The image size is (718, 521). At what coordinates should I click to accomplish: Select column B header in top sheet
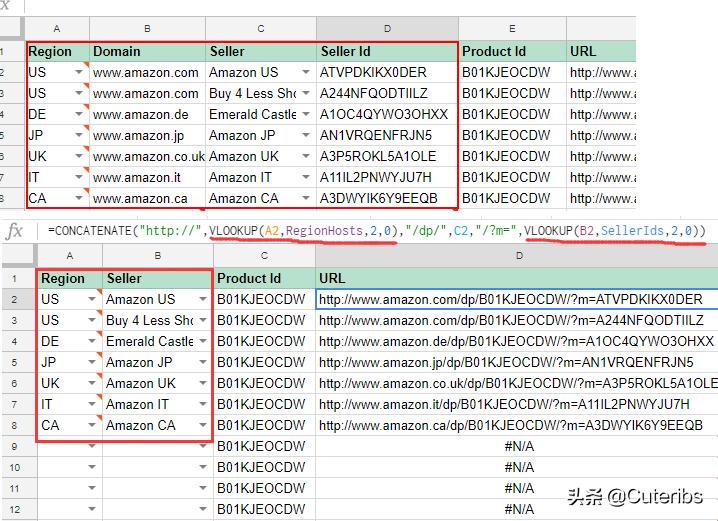coord(147,28)
